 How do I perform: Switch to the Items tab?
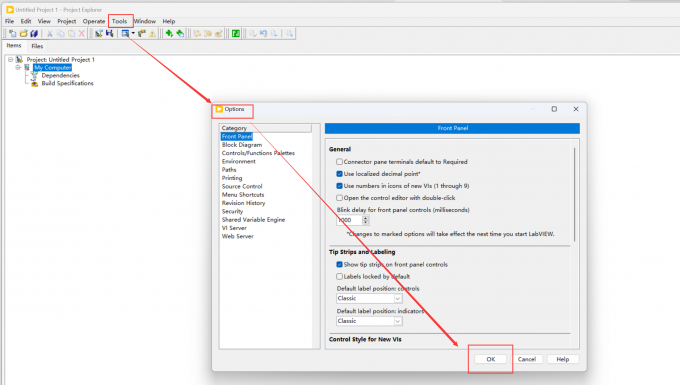click(x=14, y=46)
